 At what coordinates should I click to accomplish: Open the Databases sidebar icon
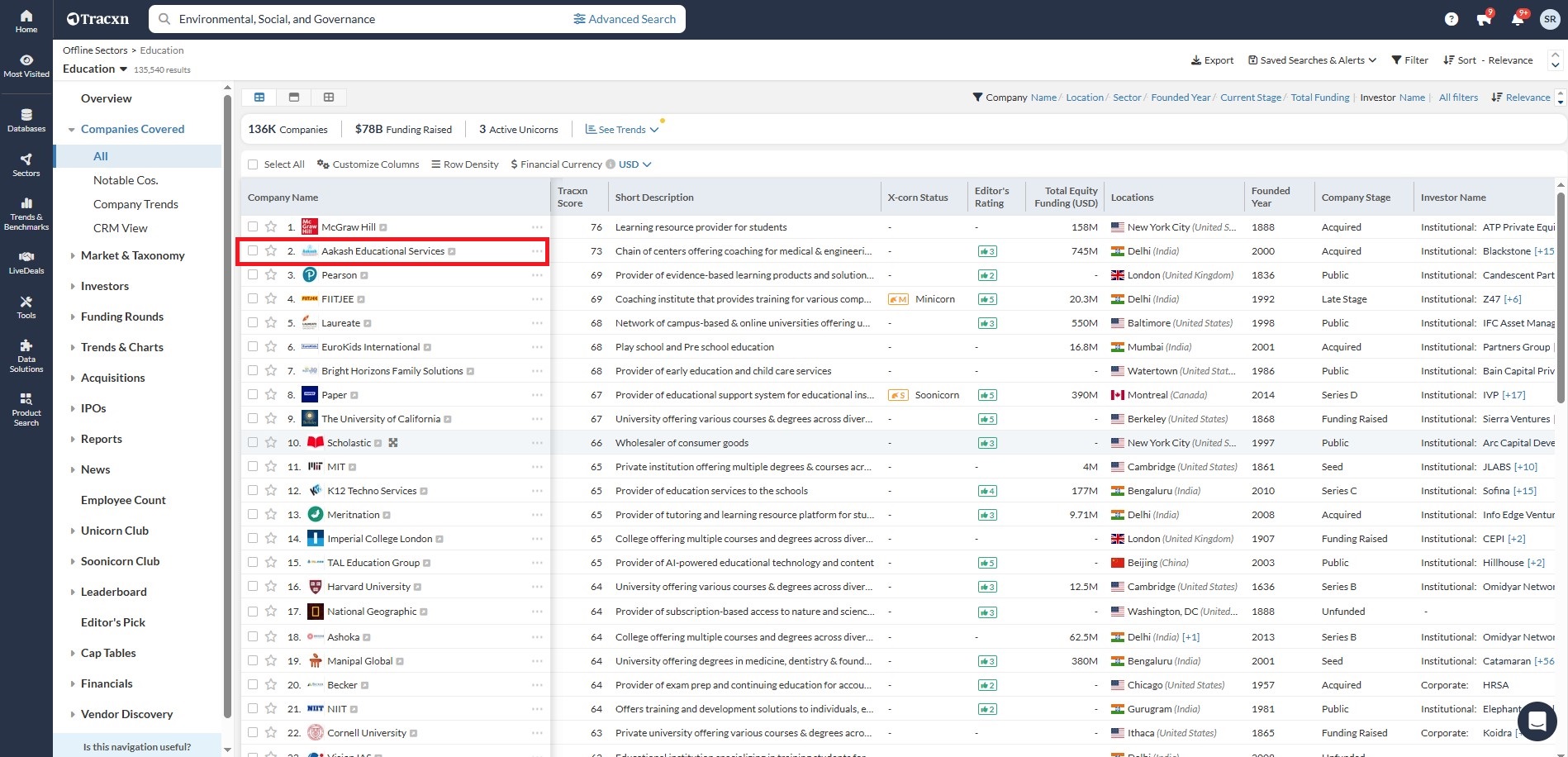coord(26,120)
